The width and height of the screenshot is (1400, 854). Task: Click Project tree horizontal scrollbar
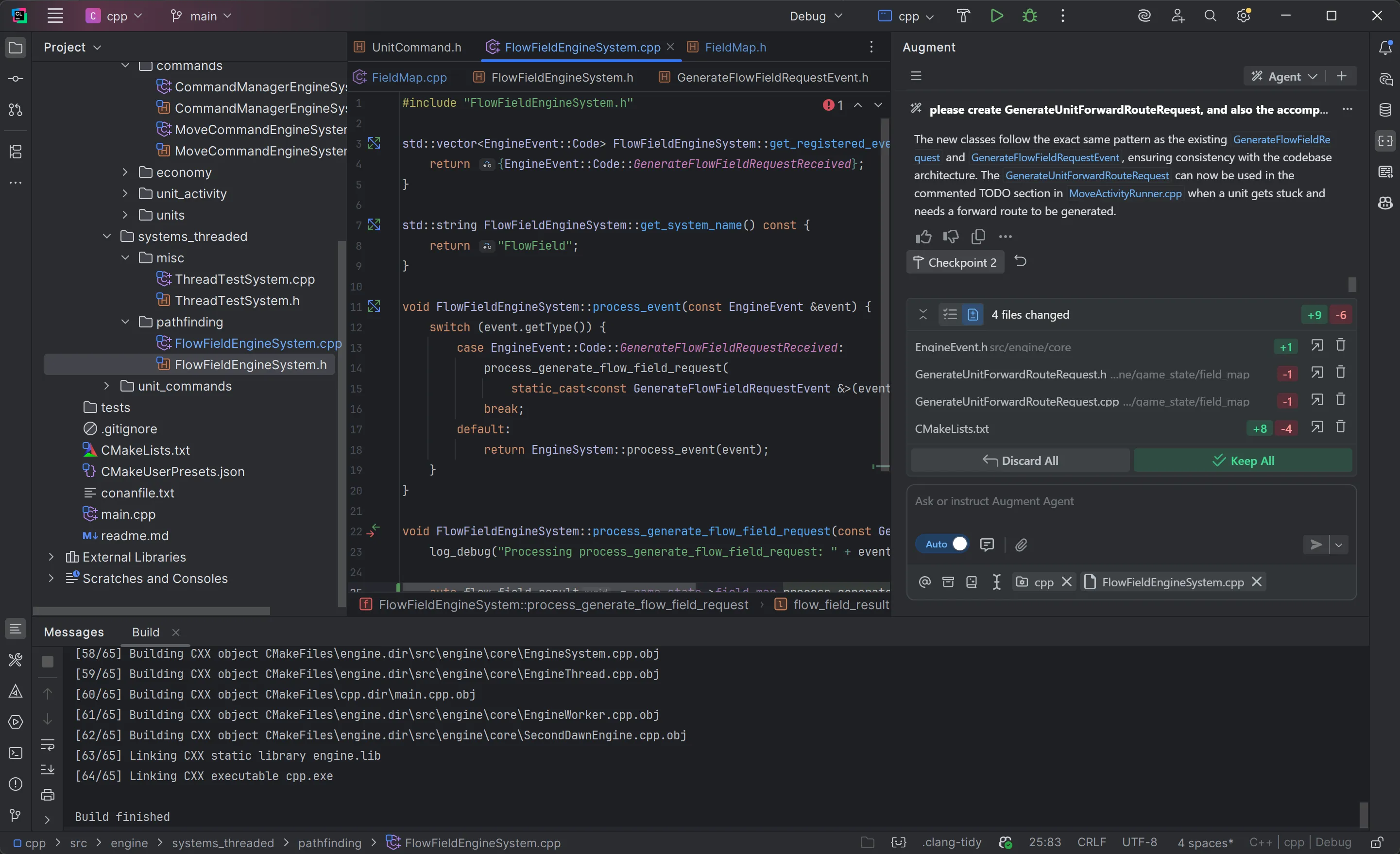[x=151, y=612]
